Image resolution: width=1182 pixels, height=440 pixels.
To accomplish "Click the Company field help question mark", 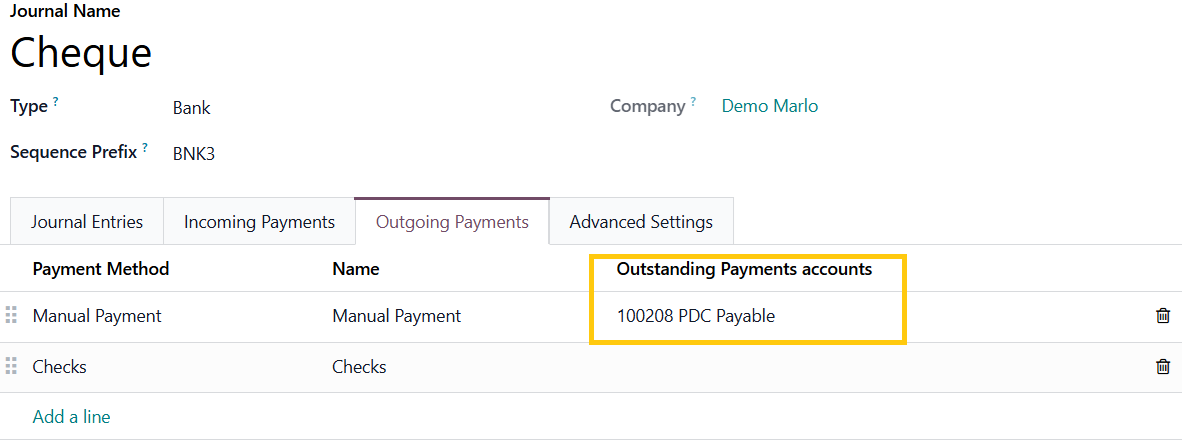I will click(x=693, y=102).
